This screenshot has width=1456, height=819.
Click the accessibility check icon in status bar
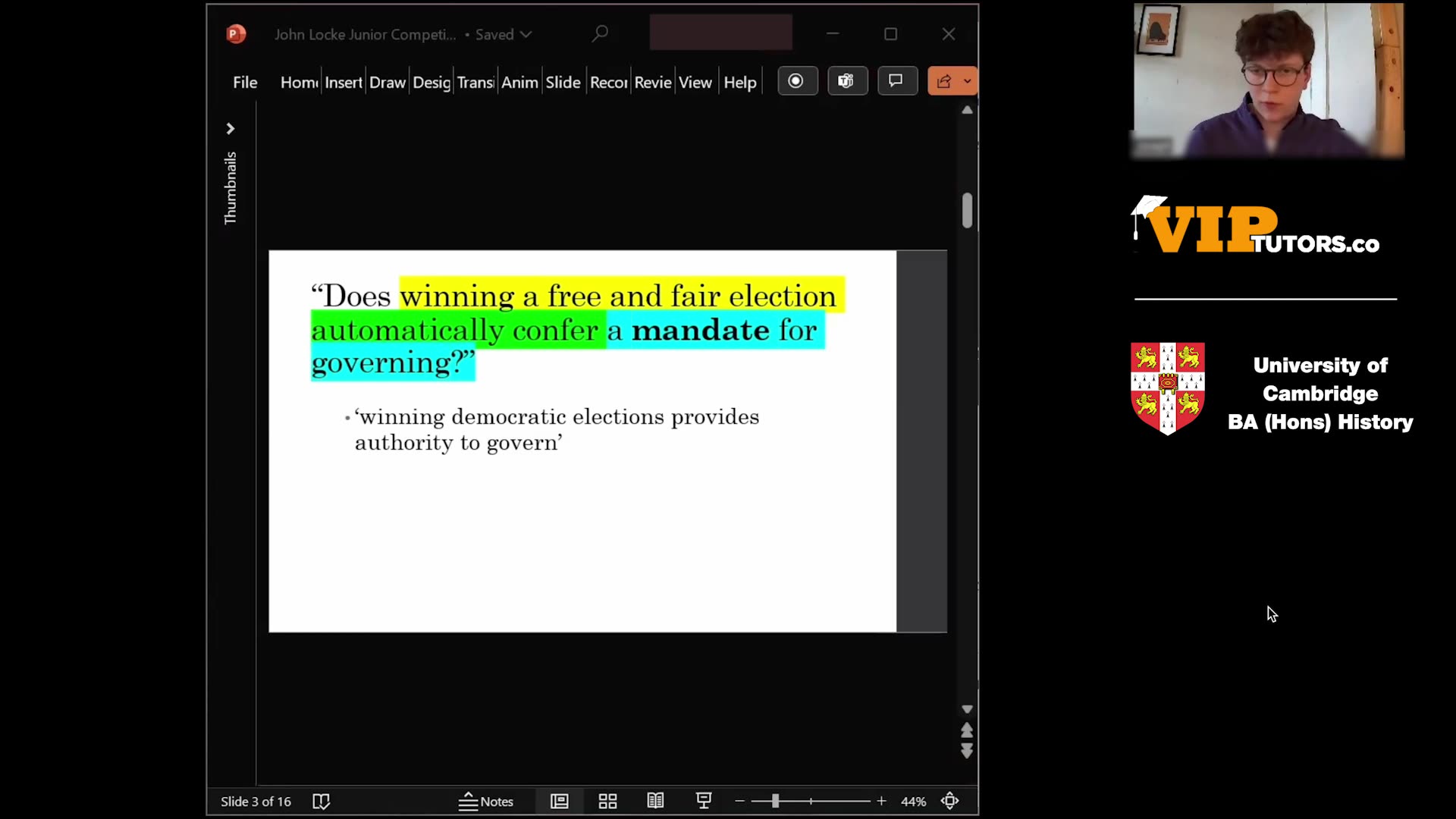[322, 802]
